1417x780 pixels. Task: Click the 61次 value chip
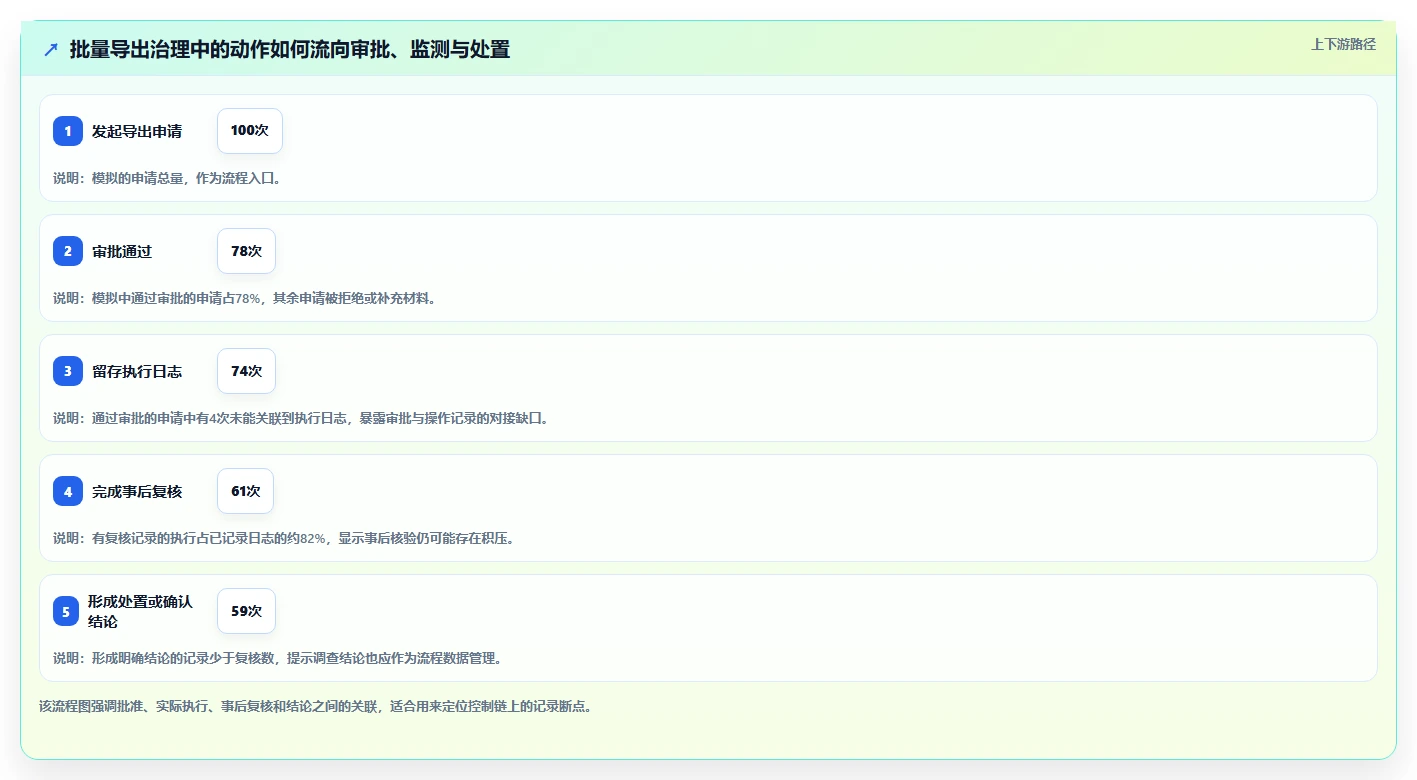pyautogui.click(x=245, y=491)
